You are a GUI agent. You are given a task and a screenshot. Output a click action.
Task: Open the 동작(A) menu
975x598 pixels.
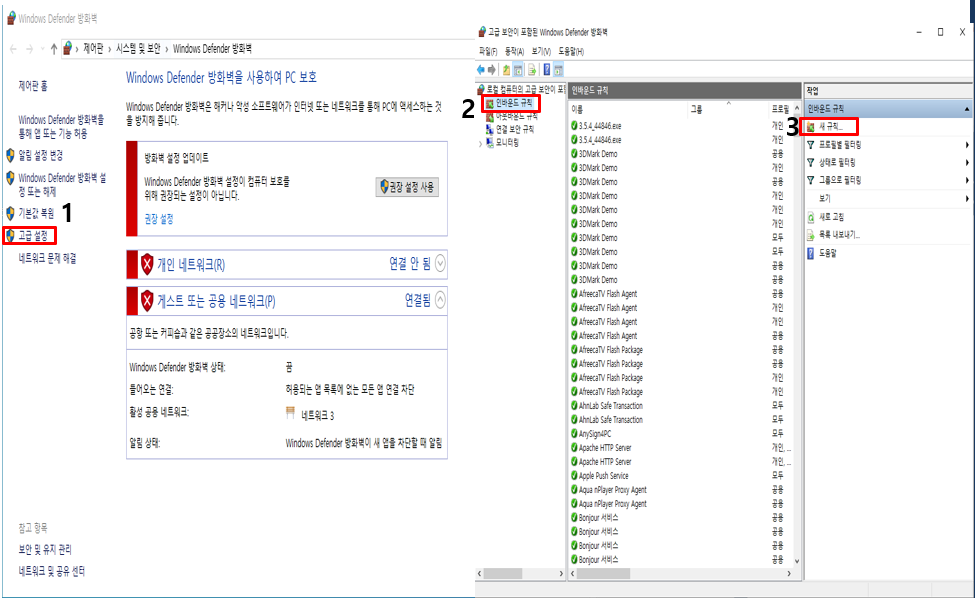click(514, 52)
